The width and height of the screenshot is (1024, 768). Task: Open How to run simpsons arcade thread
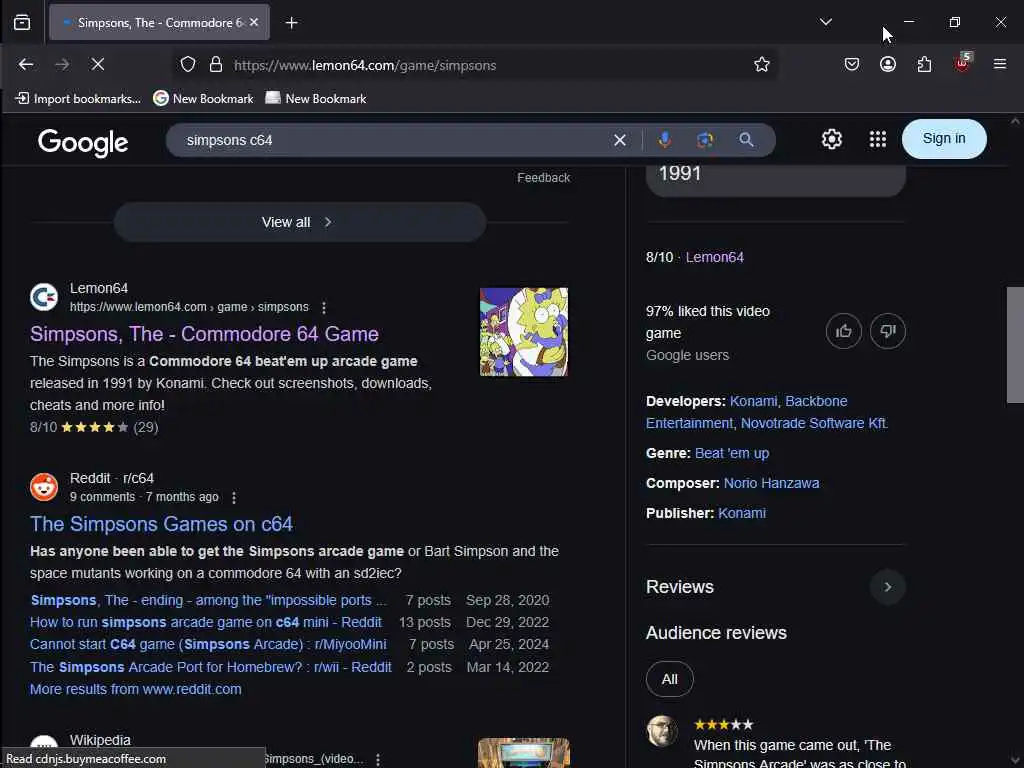click(x=206, y=622)
